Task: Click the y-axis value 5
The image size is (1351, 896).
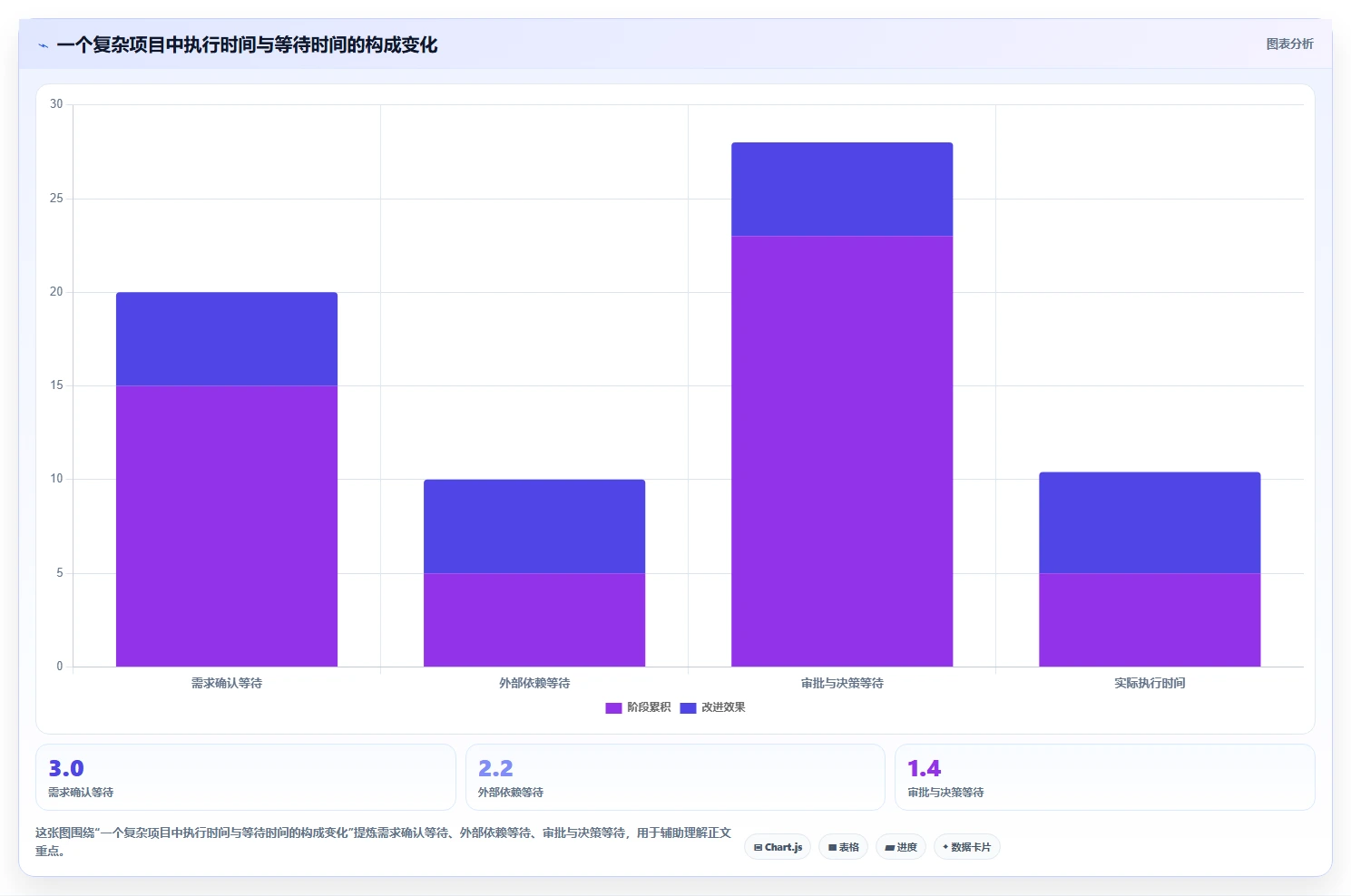Action: coord(60,573)
